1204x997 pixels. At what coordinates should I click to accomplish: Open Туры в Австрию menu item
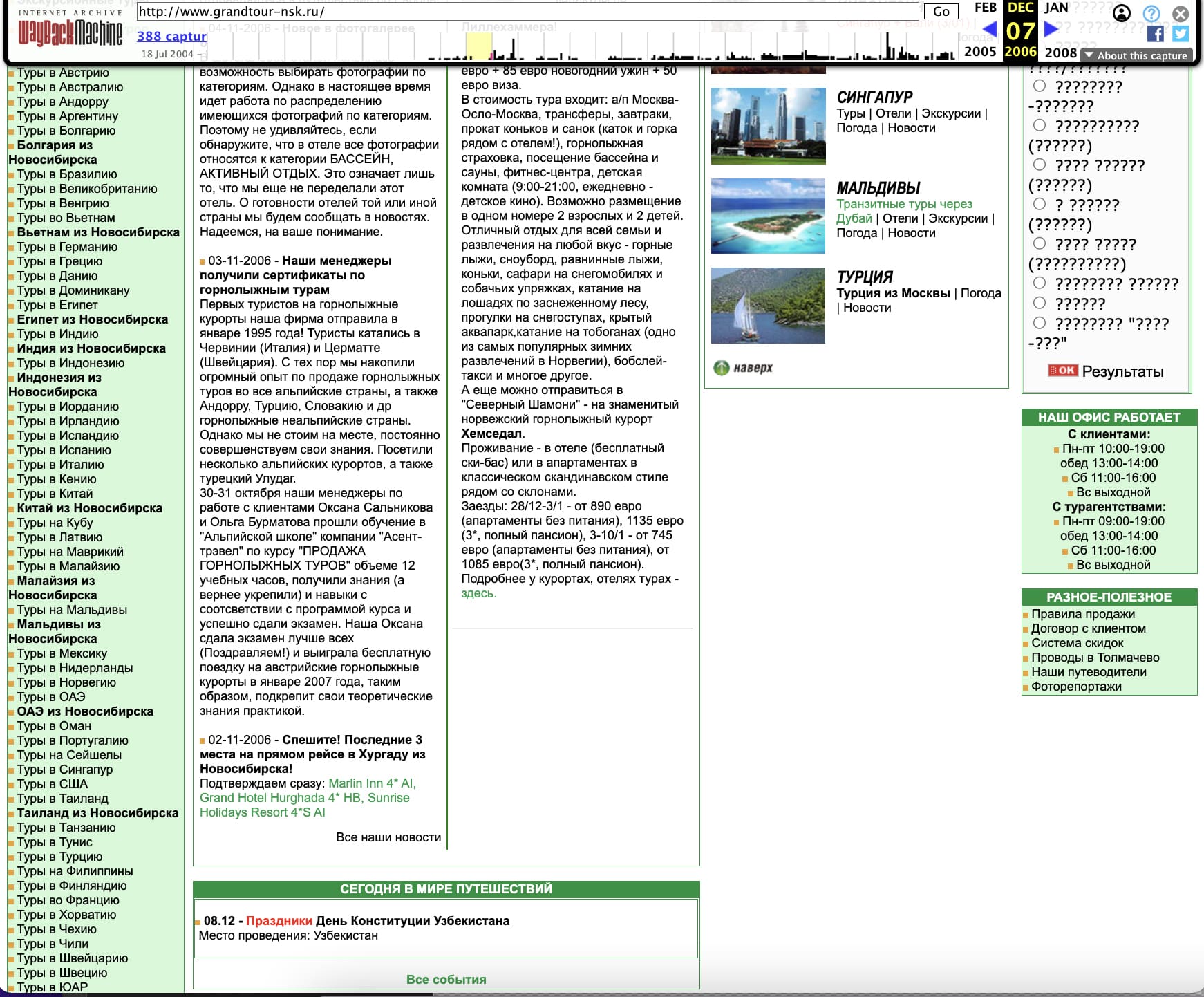pyautogui.click(x=63, y=73)
